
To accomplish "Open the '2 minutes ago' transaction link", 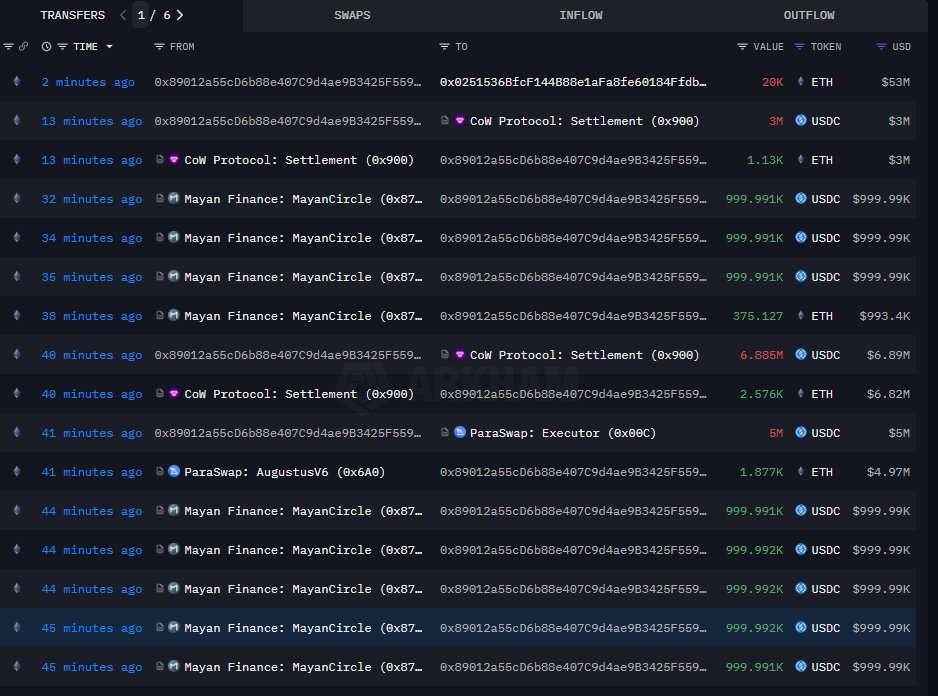I will [x=88, y=83].
